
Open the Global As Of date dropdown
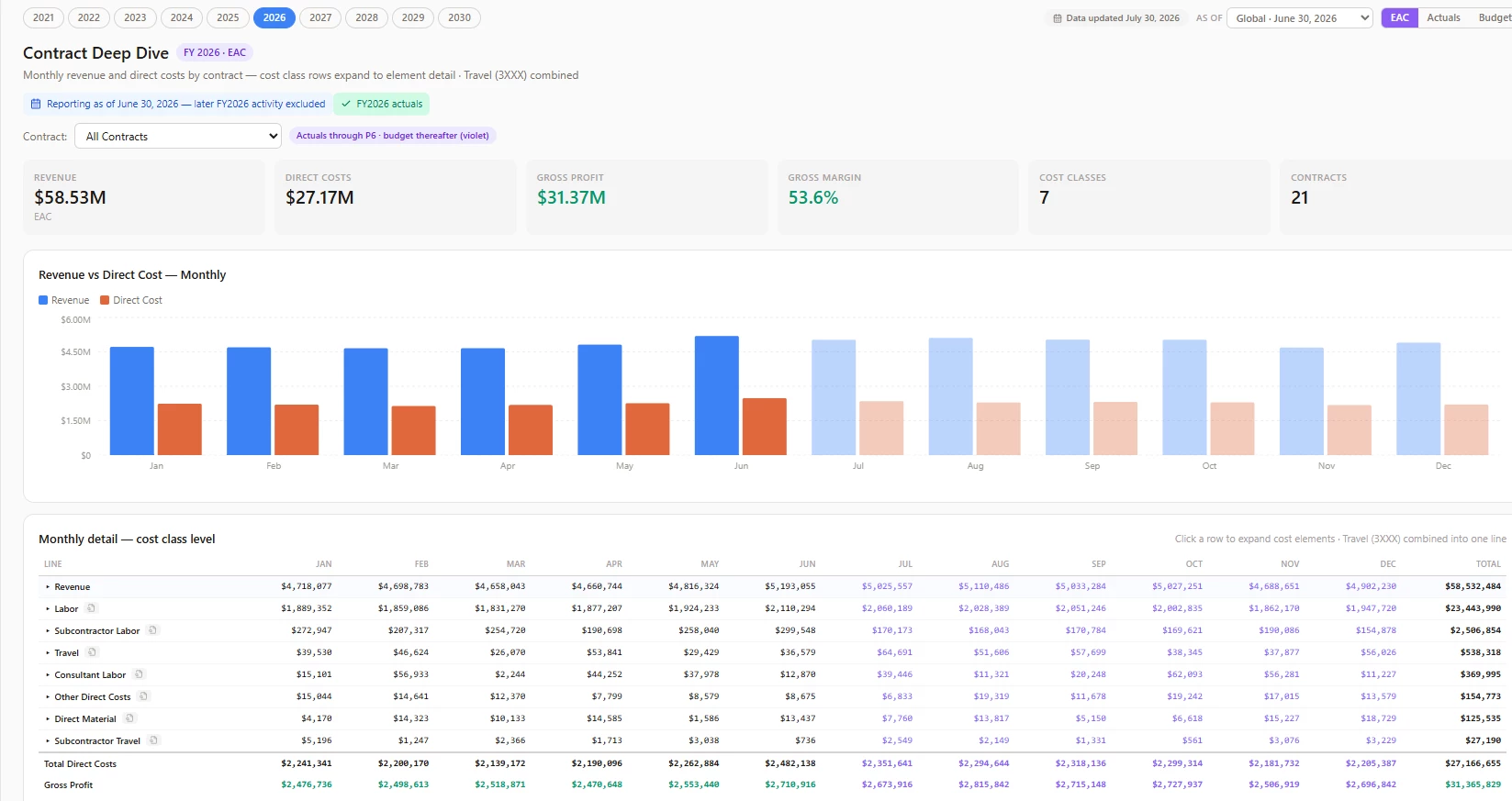(1300, 18)
